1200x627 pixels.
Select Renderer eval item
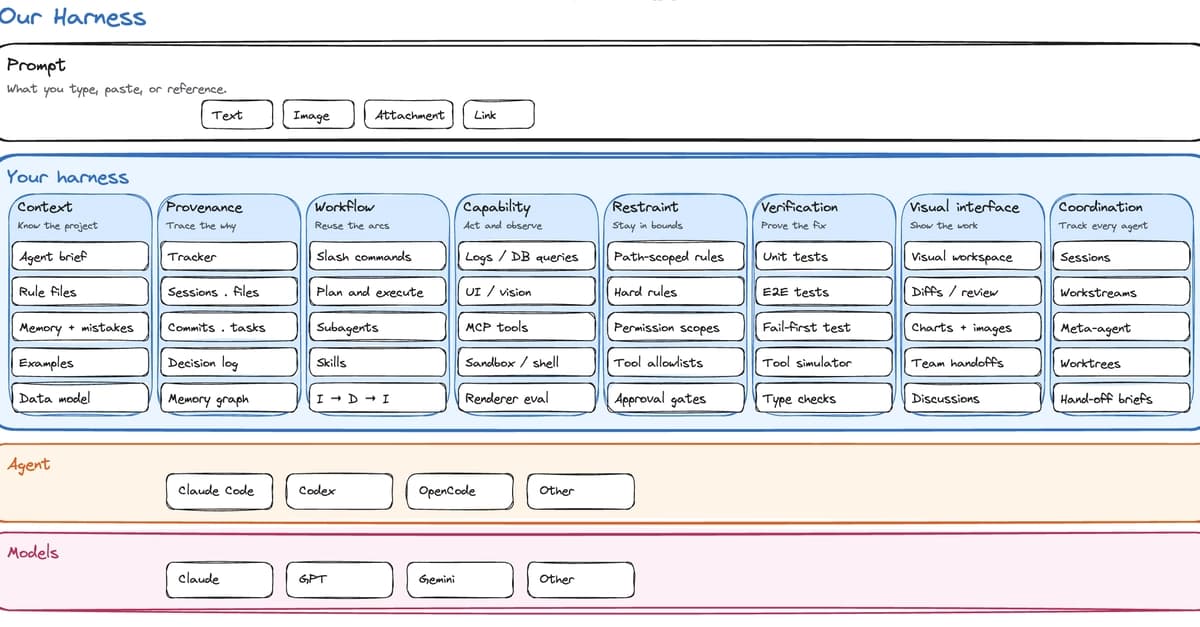tap(527, 398)
